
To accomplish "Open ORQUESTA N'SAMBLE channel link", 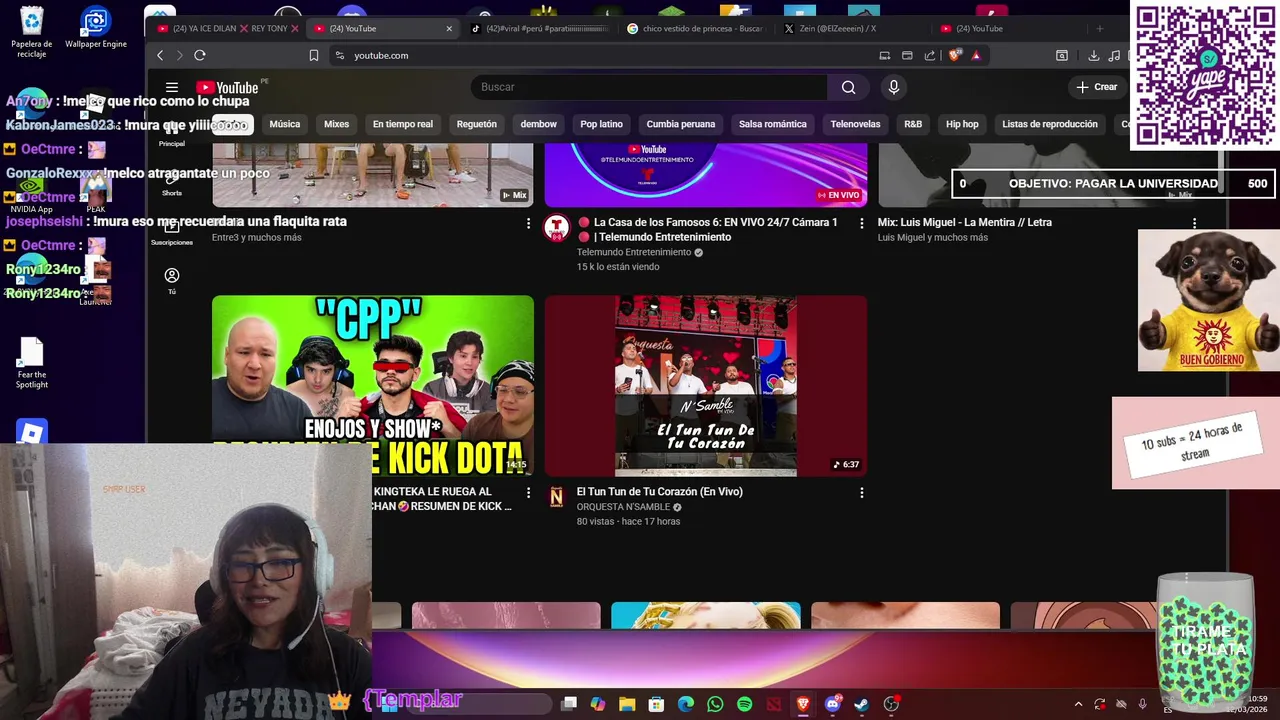I will click(x=623, y=507).
